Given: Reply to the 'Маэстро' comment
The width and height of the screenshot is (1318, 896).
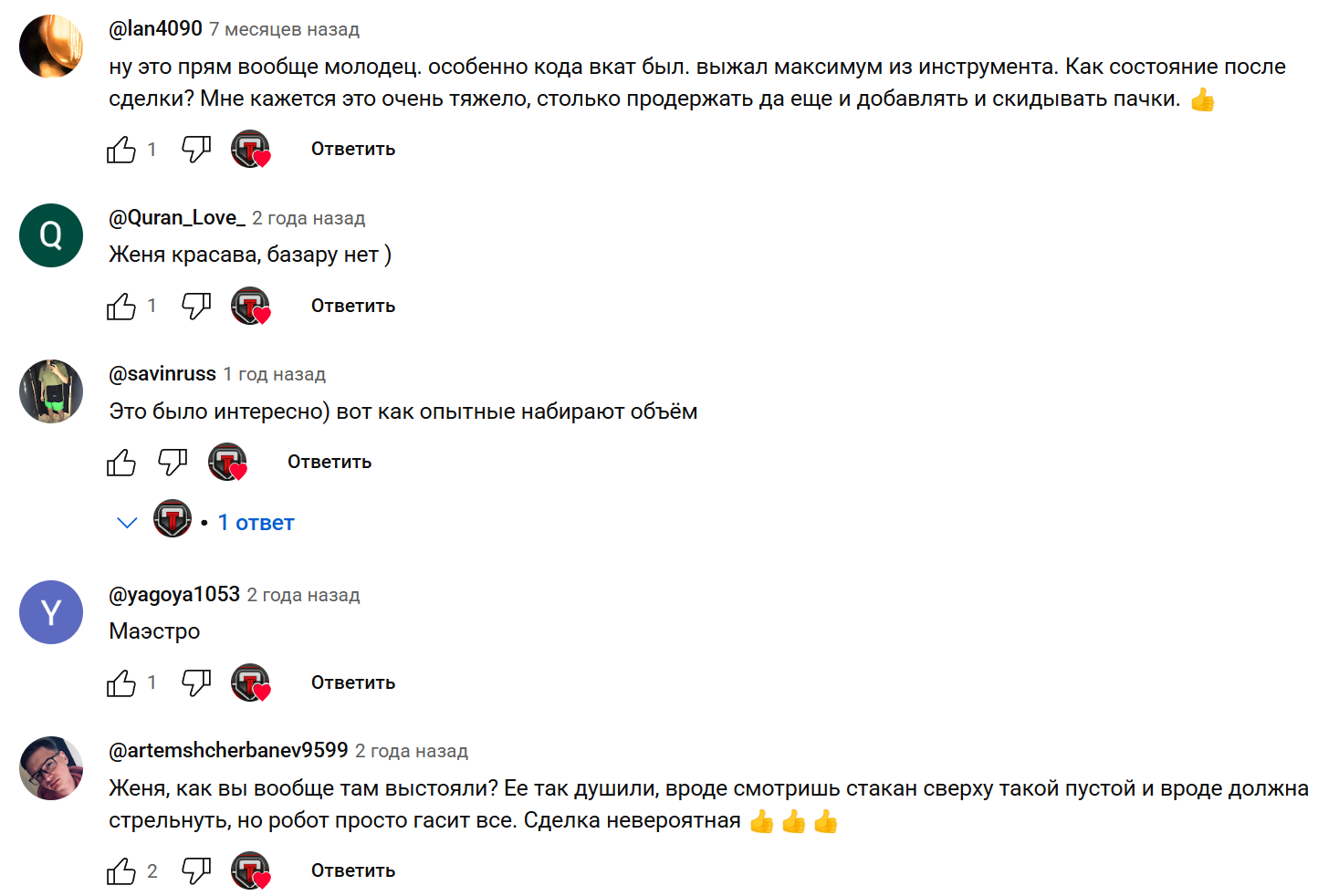Looking at the screenshot, I should tap(353, 682).
